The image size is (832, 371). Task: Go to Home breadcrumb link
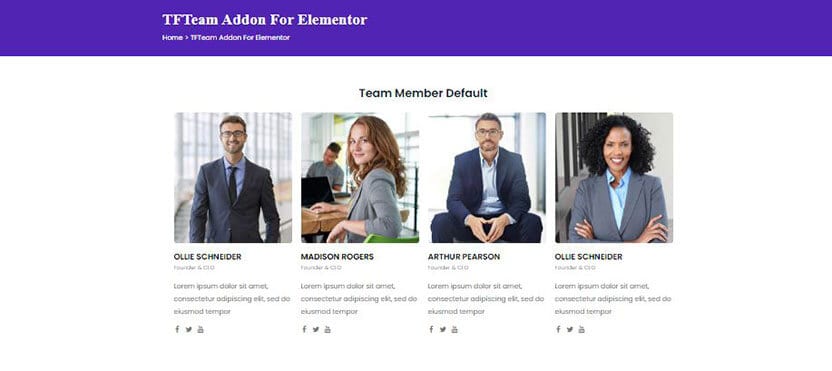pos(172,38)
